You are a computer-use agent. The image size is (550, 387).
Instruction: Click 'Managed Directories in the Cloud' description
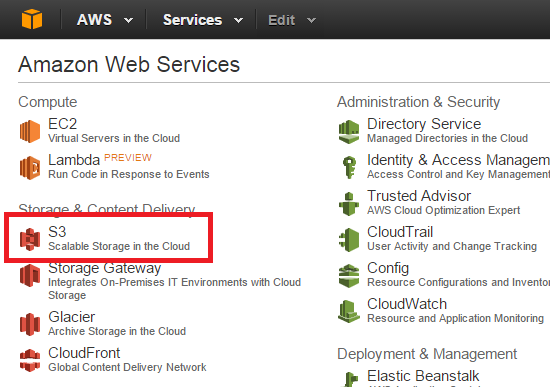448,138
